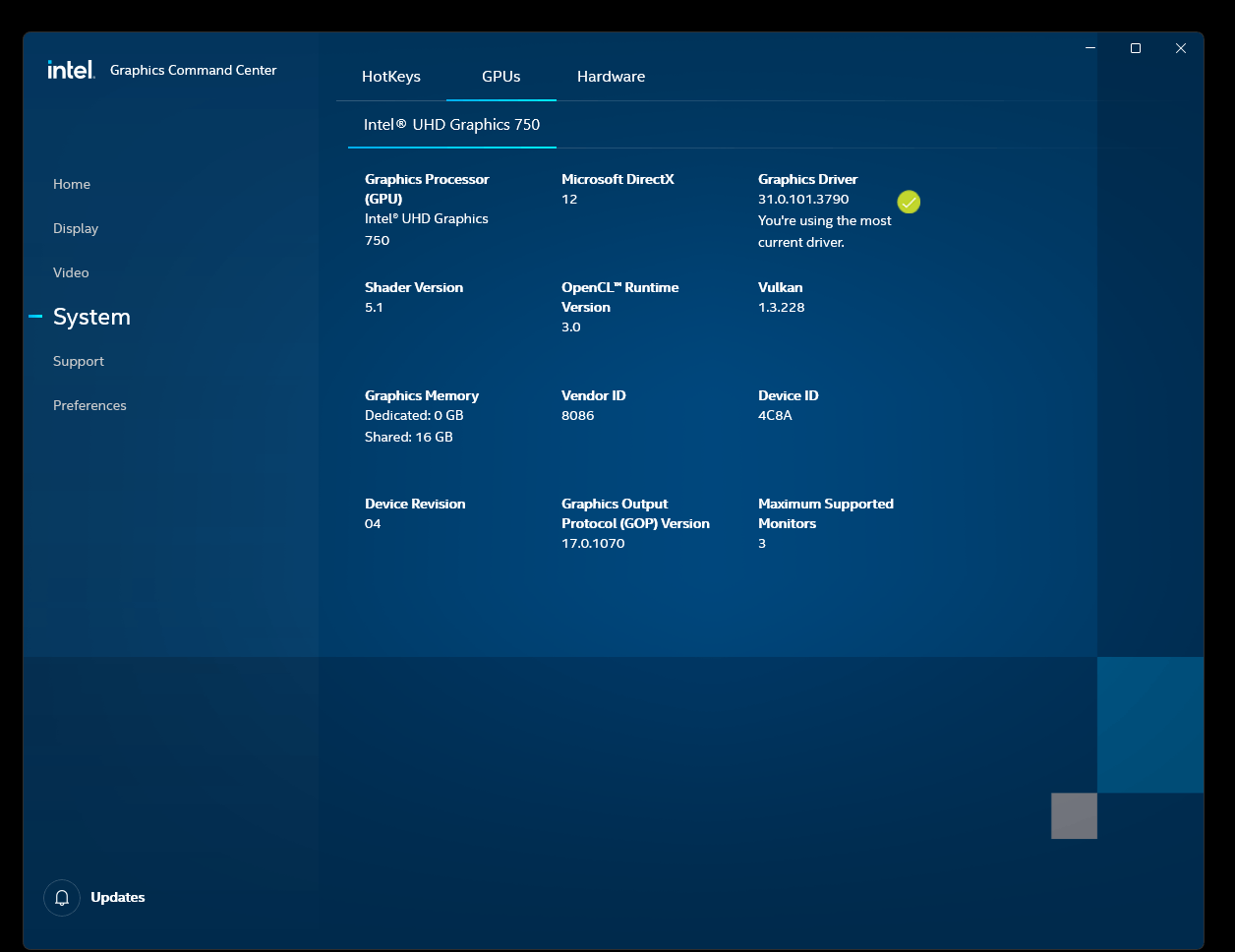Click the Microsoft DirectX heading
1235x952 pixels.
[617, 179]
